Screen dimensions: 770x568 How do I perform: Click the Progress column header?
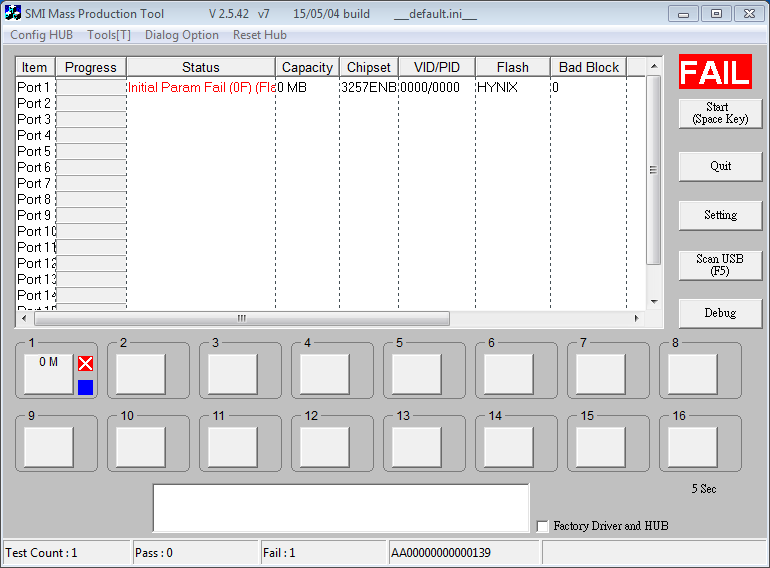(91, 67)
